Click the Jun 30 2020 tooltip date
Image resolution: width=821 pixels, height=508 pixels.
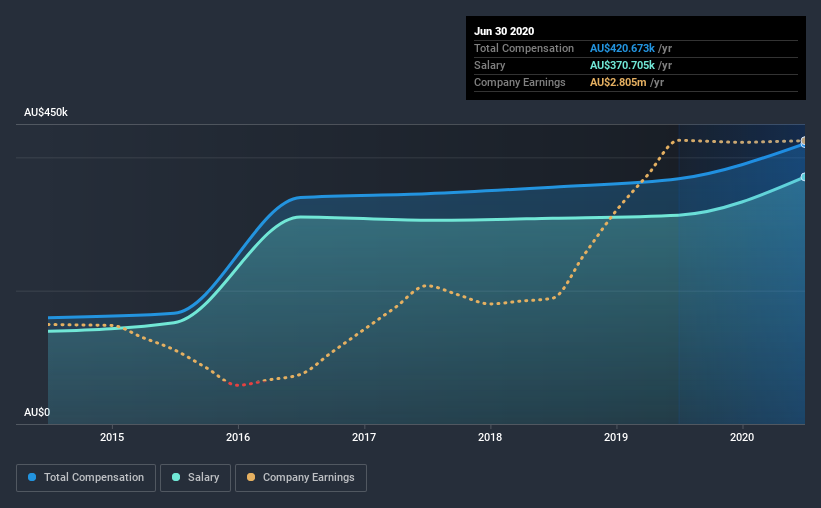pos(504,31)
